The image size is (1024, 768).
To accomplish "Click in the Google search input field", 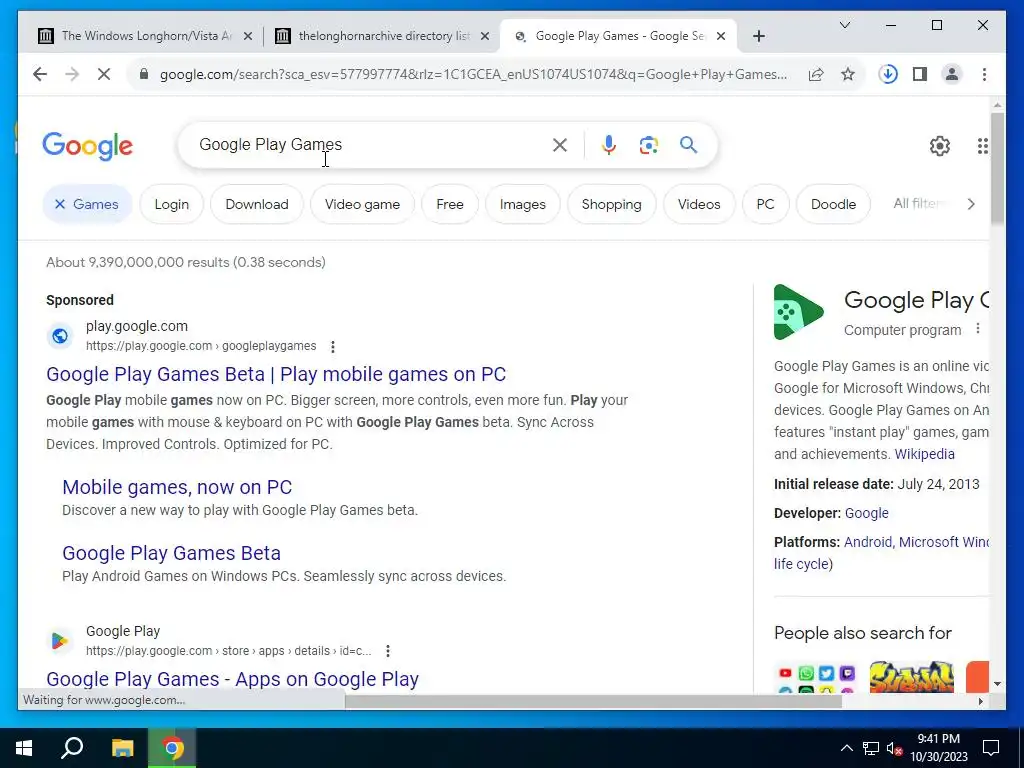I will [366, 144].
